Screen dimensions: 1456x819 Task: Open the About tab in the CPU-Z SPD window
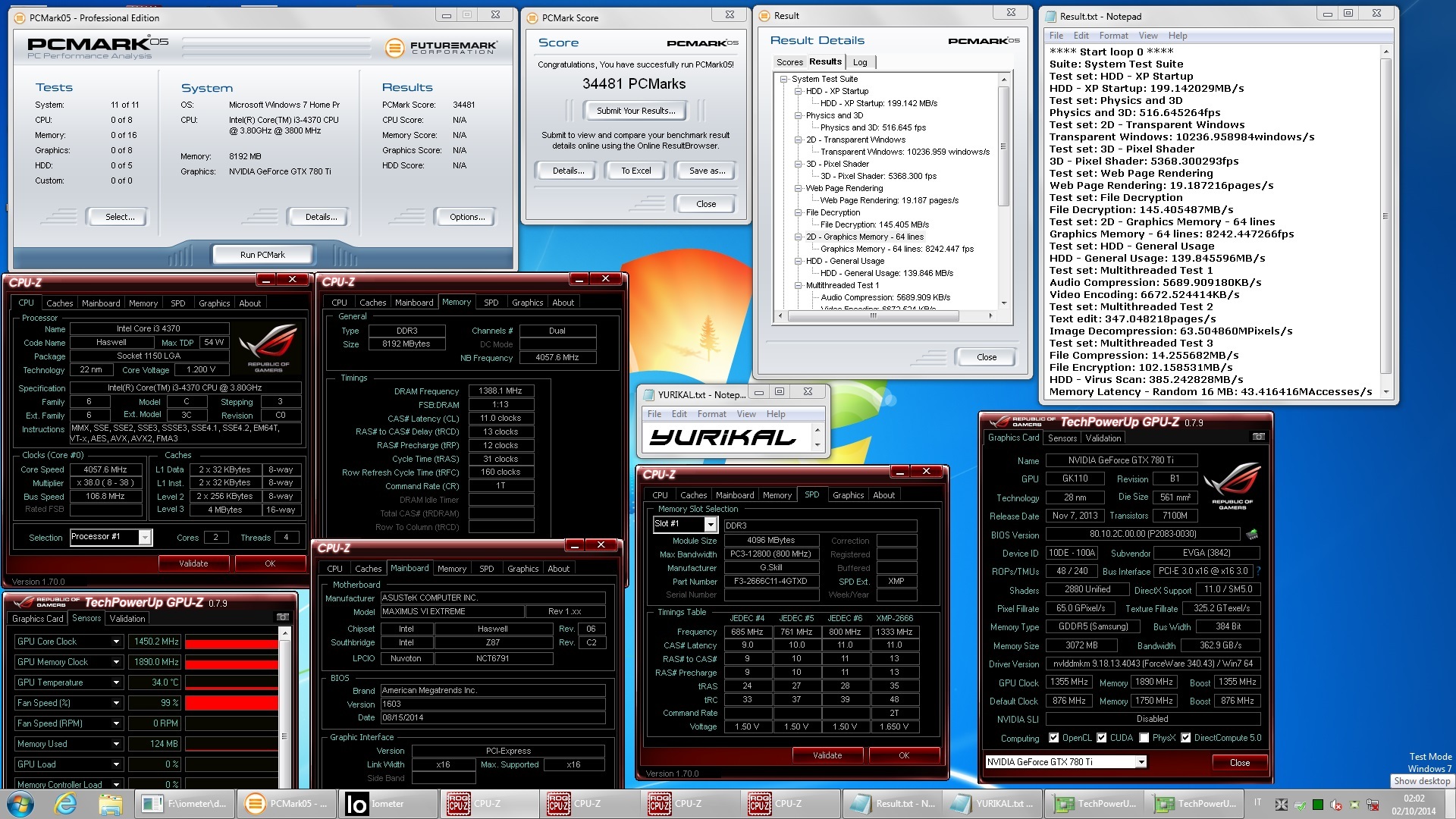point(883,495)
